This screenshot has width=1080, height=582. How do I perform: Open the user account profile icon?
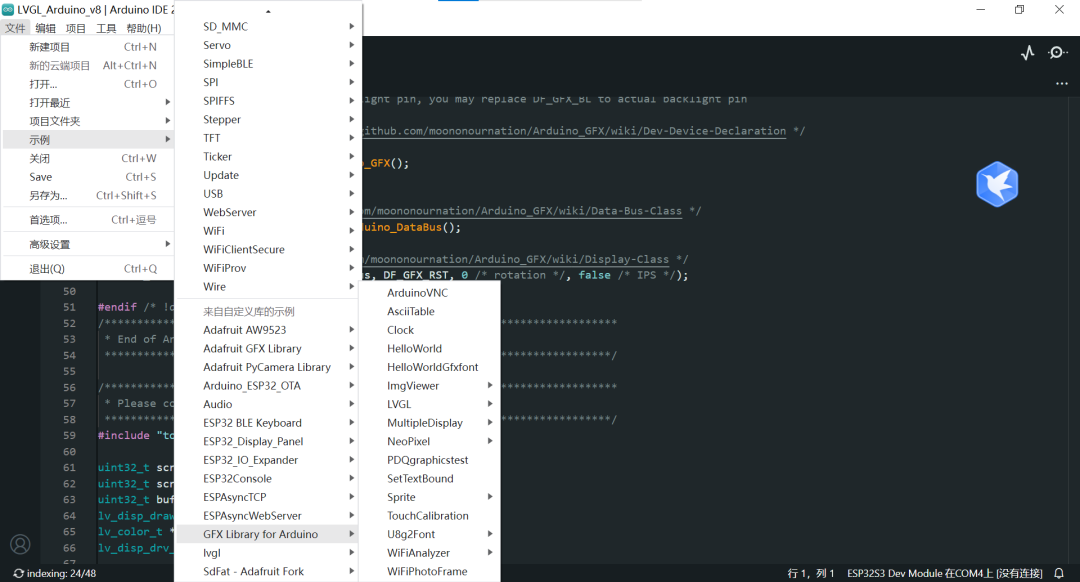point(21,545)
